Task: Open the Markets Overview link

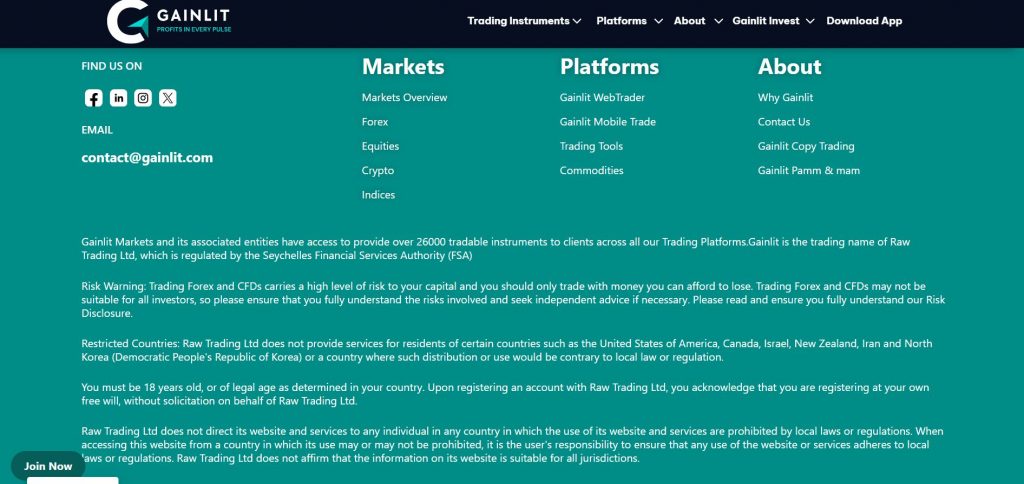Action: click(404, 98)
